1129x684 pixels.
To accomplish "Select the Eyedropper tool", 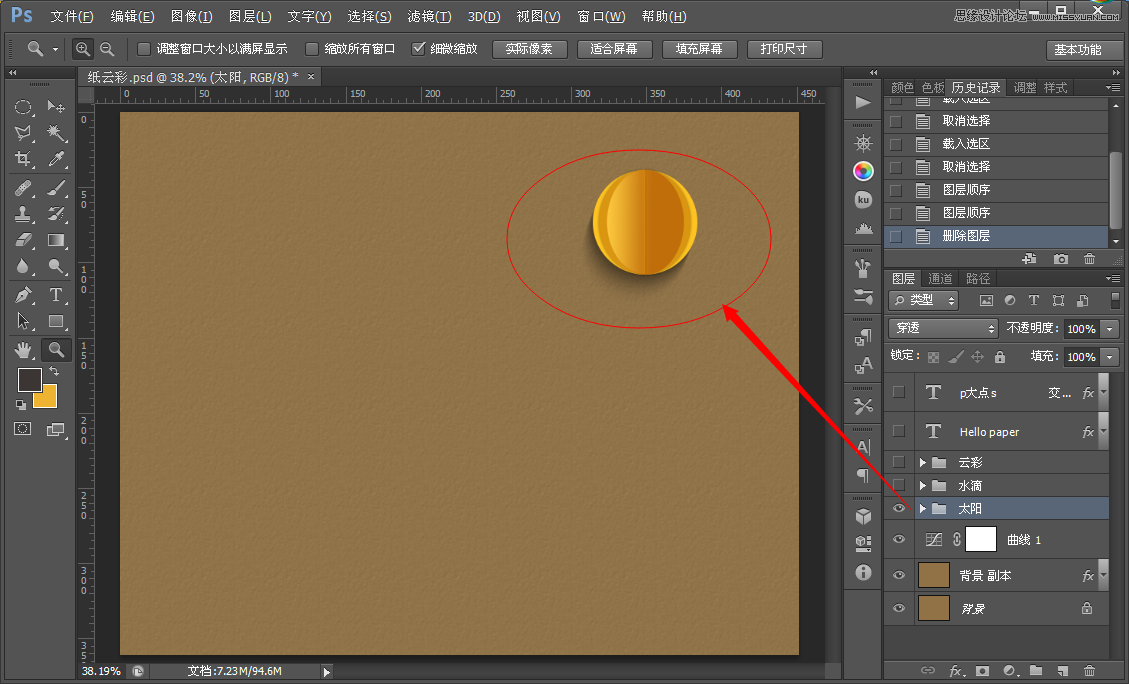I will (56, 159).
